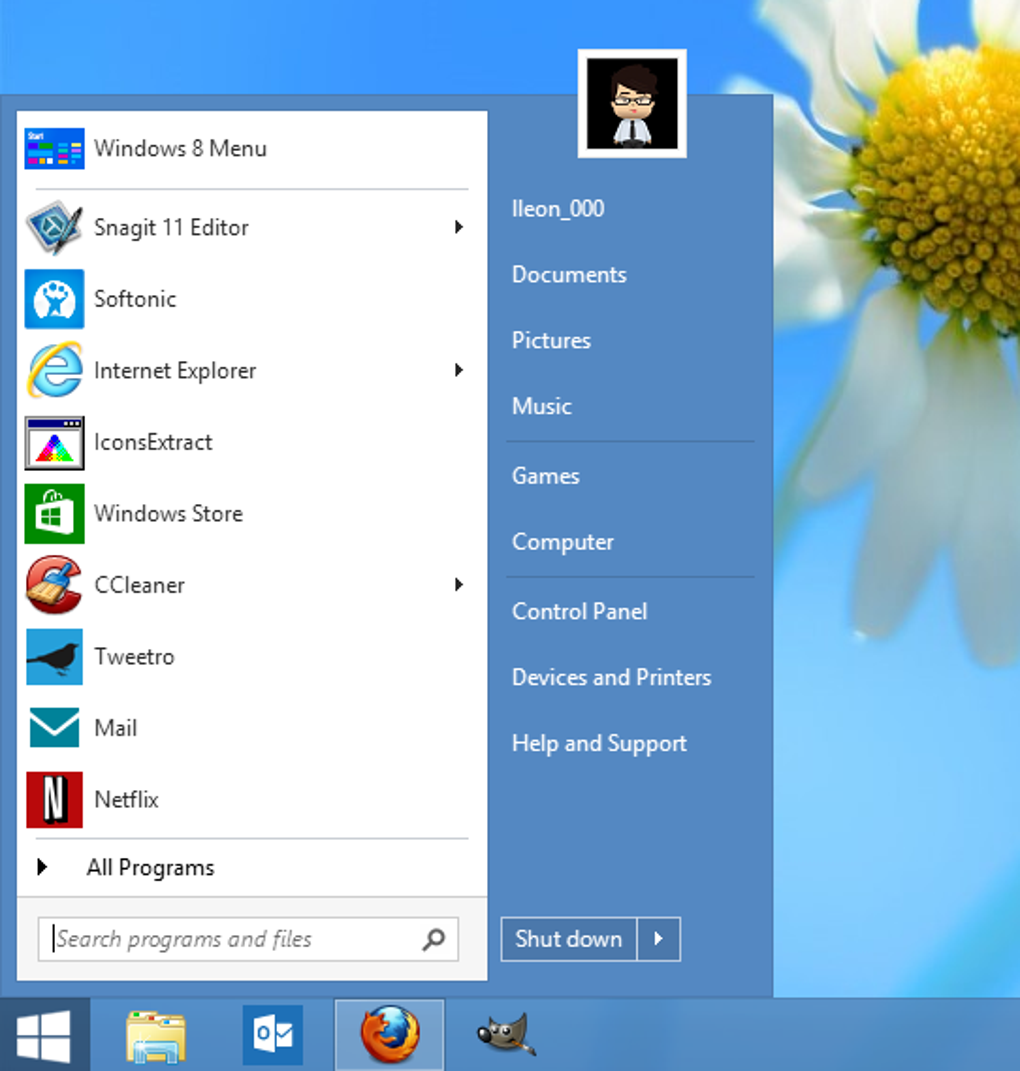
Task: Click the user account avatar picture
Action: click(x=632, y=104)
